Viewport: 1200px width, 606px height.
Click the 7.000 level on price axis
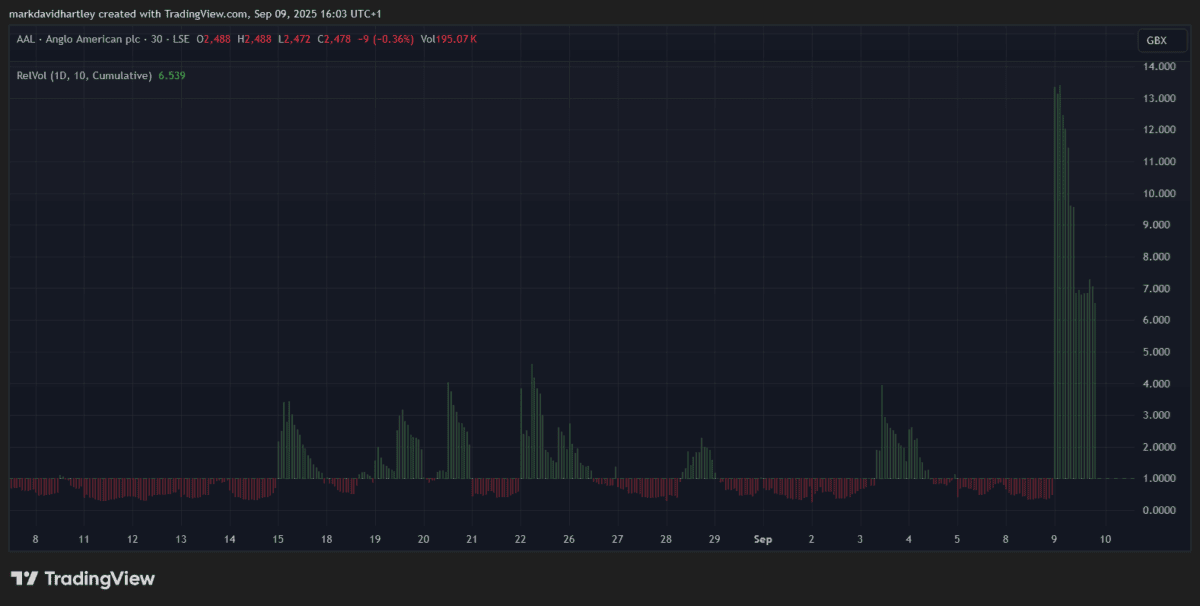[1160, 289]
